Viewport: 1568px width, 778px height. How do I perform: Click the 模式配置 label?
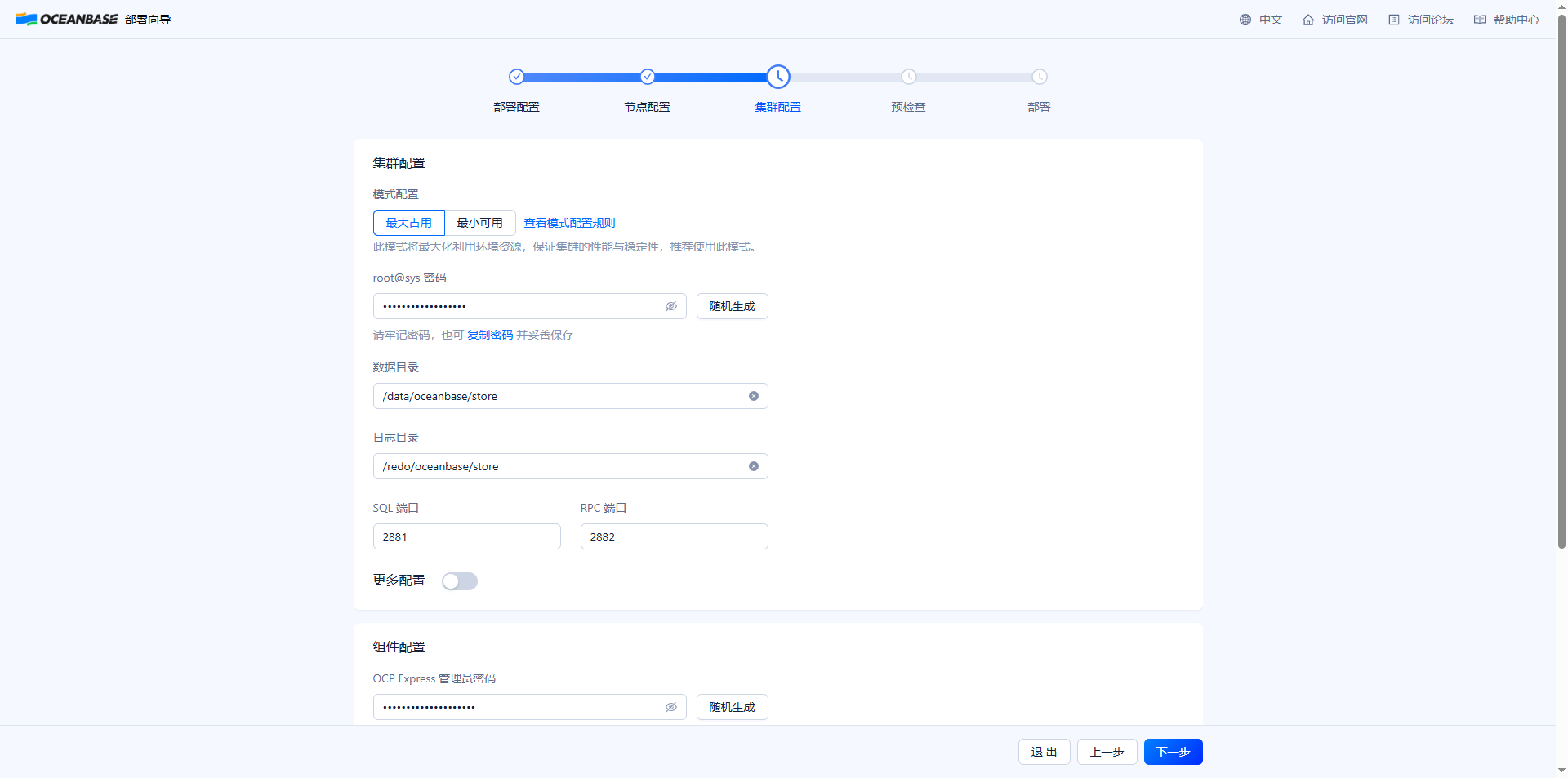(396, 194)
